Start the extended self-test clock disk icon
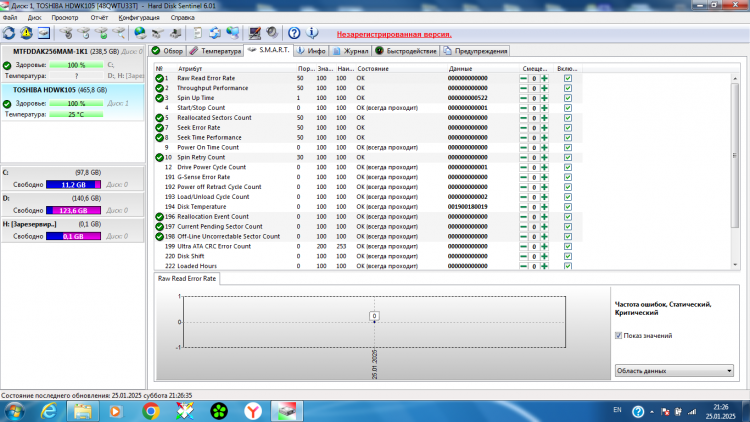This screenshot has height=422, width=750. 84,33
